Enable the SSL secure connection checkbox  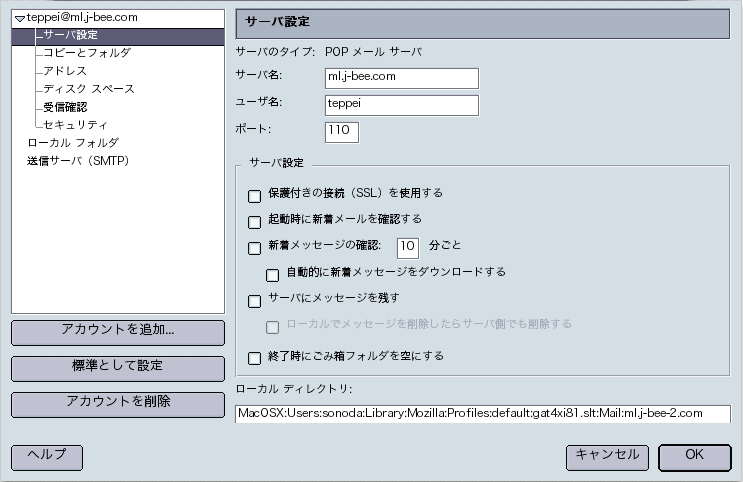[254, 196]
